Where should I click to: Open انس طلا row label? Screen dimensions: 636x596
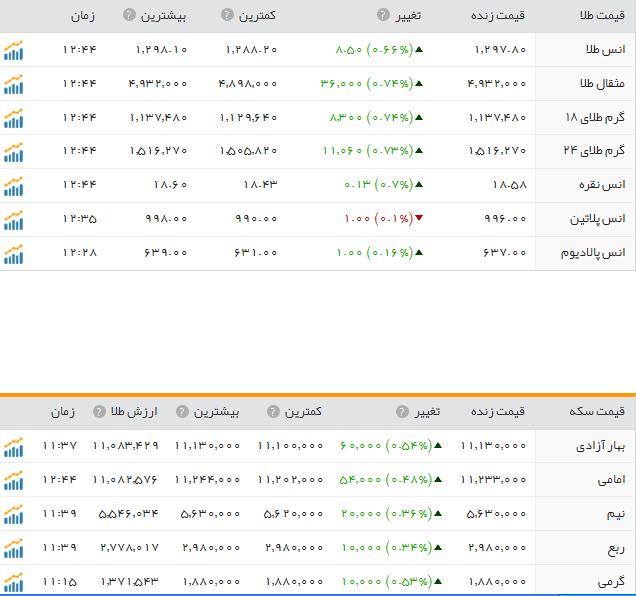click(605, 49)
